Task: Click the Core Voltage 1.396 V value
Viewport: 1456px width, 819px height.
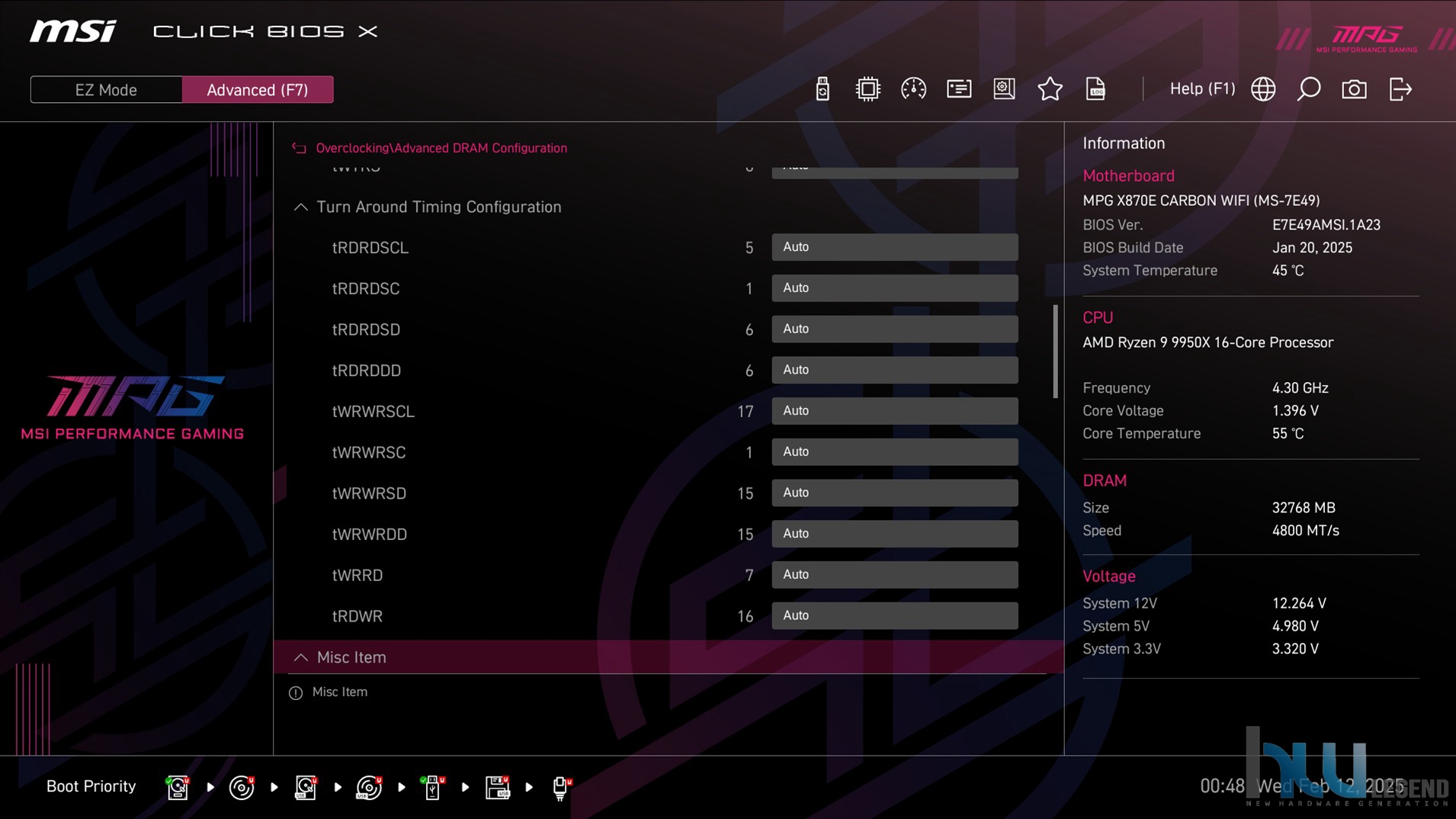Action: tap(1295, 411)
